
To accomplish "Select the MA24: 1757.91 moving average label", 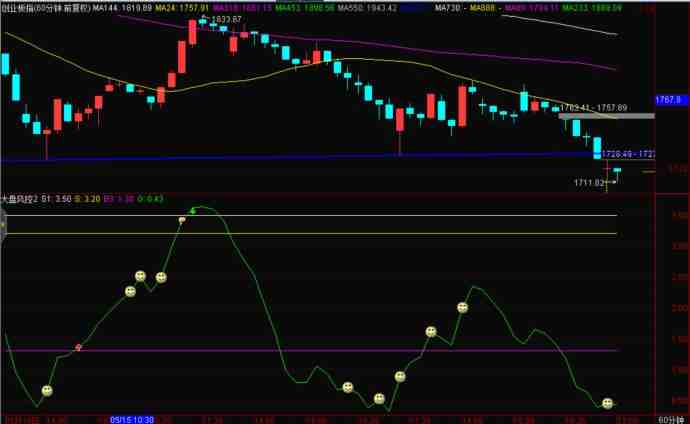I will pos(182,8).
